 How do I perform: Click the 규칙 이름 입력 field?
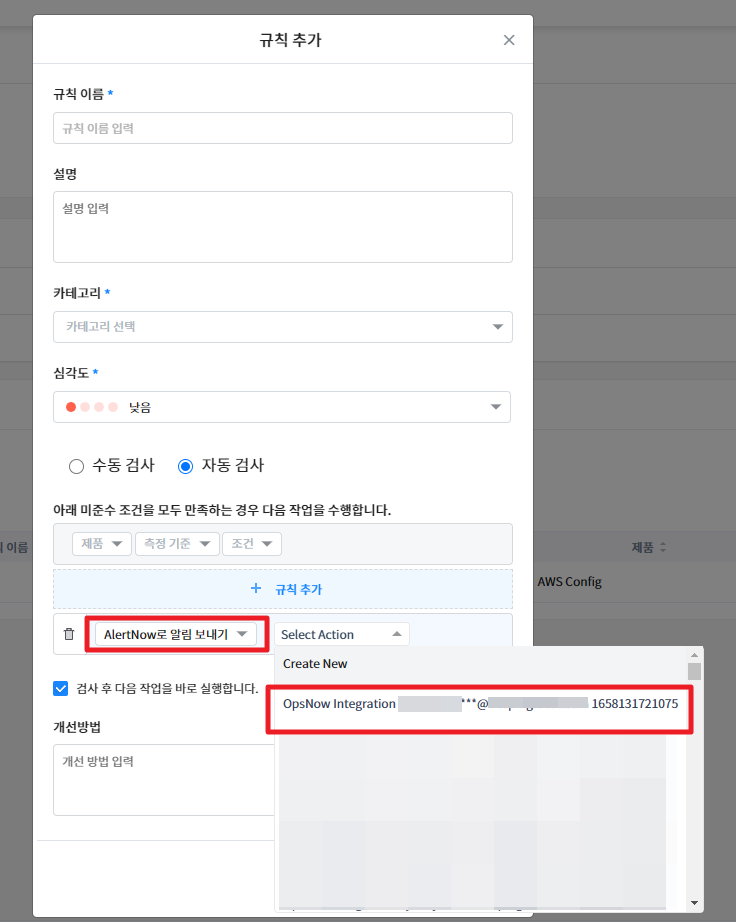(283, 128)
